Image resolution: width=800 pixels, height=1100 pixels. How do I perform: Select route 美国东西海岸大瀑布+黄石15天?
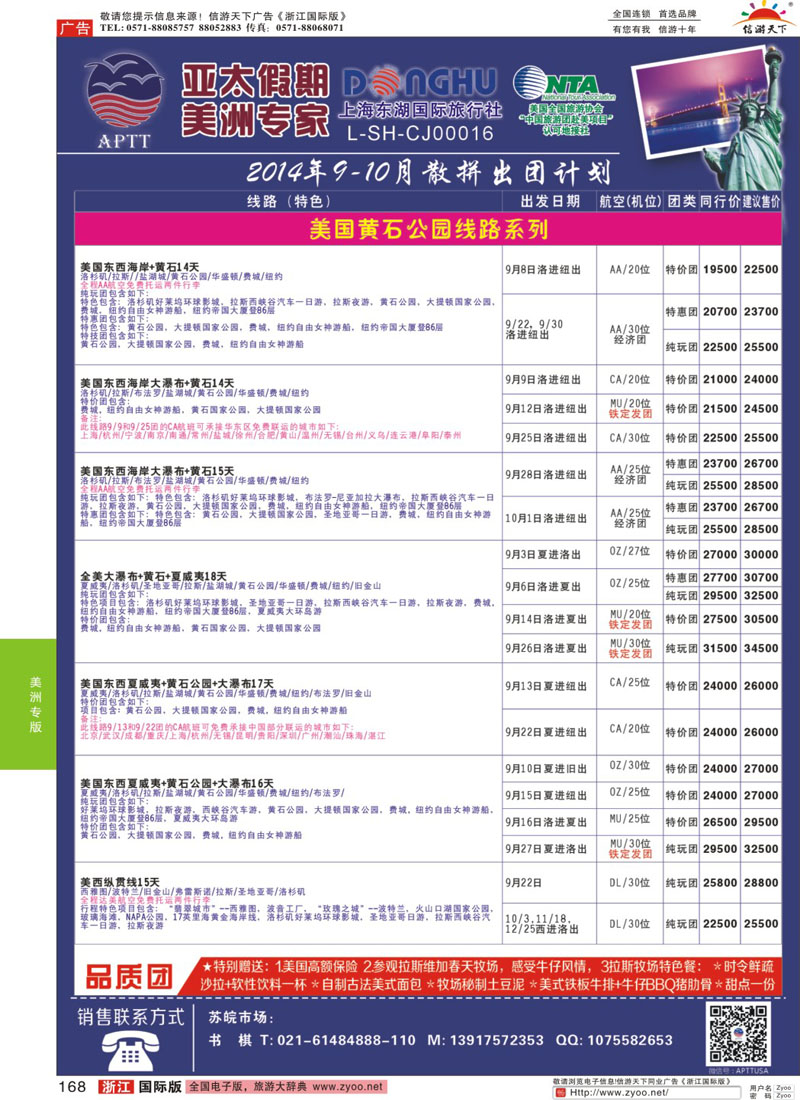(157, 471)
